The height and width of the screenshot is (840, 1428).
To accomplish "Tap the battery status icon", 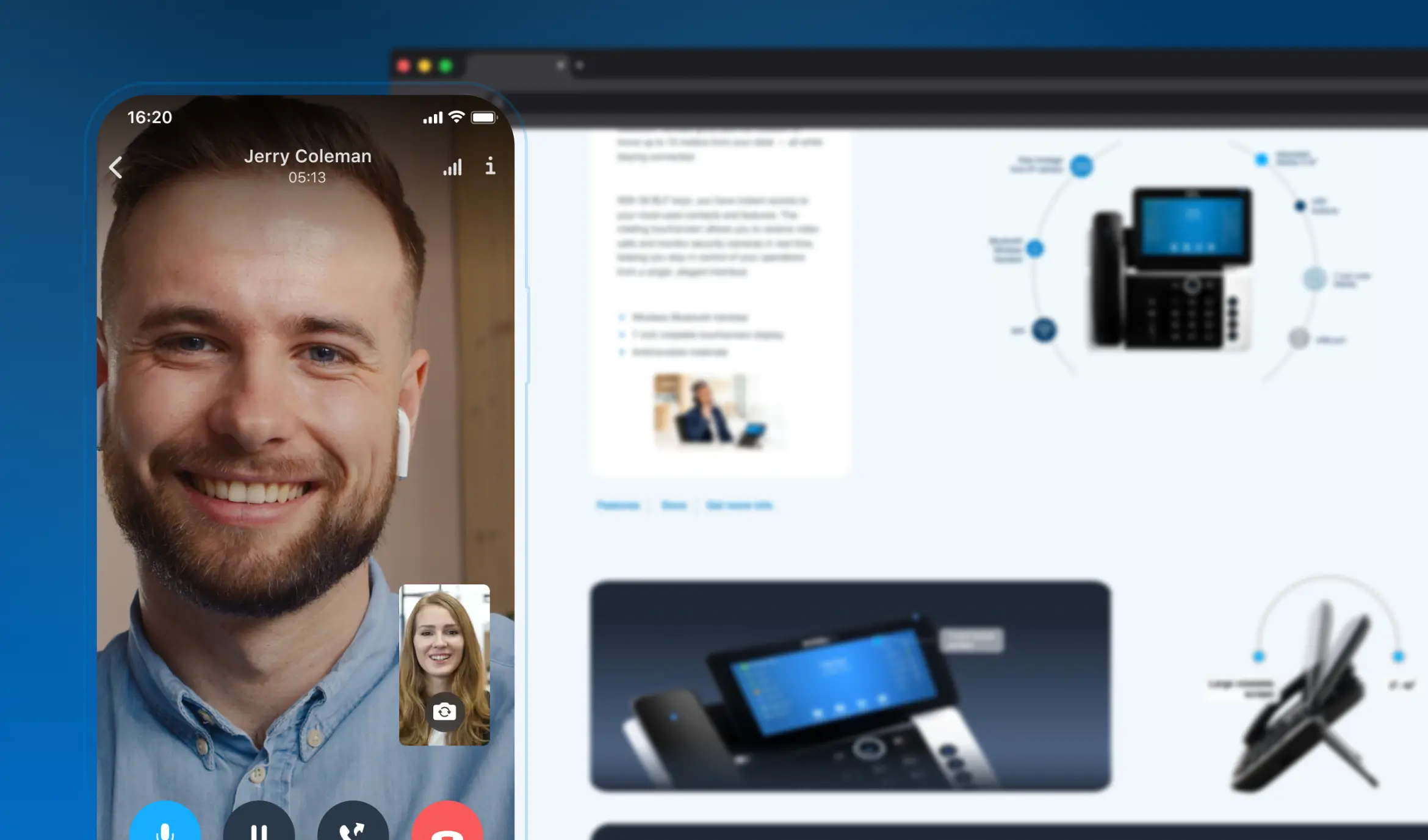I will pyautogui.click(x=484, y=117).
